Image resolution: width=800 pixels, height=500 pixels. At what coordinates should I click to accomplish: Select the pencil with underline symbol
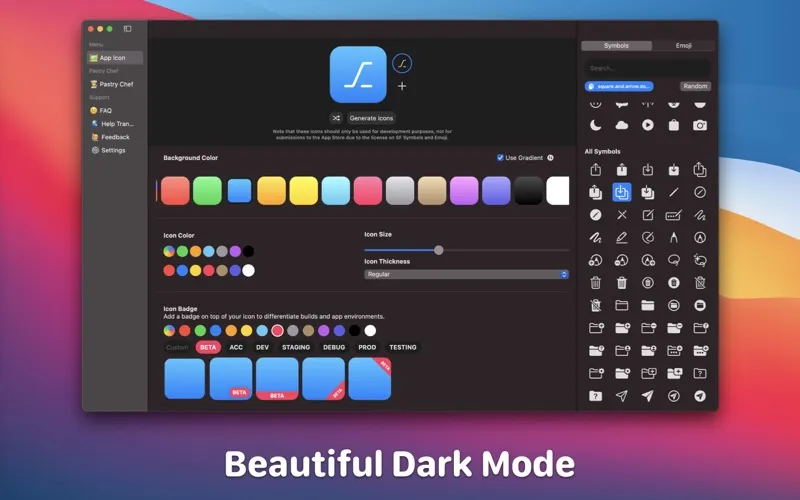click(x=621, y=237)
